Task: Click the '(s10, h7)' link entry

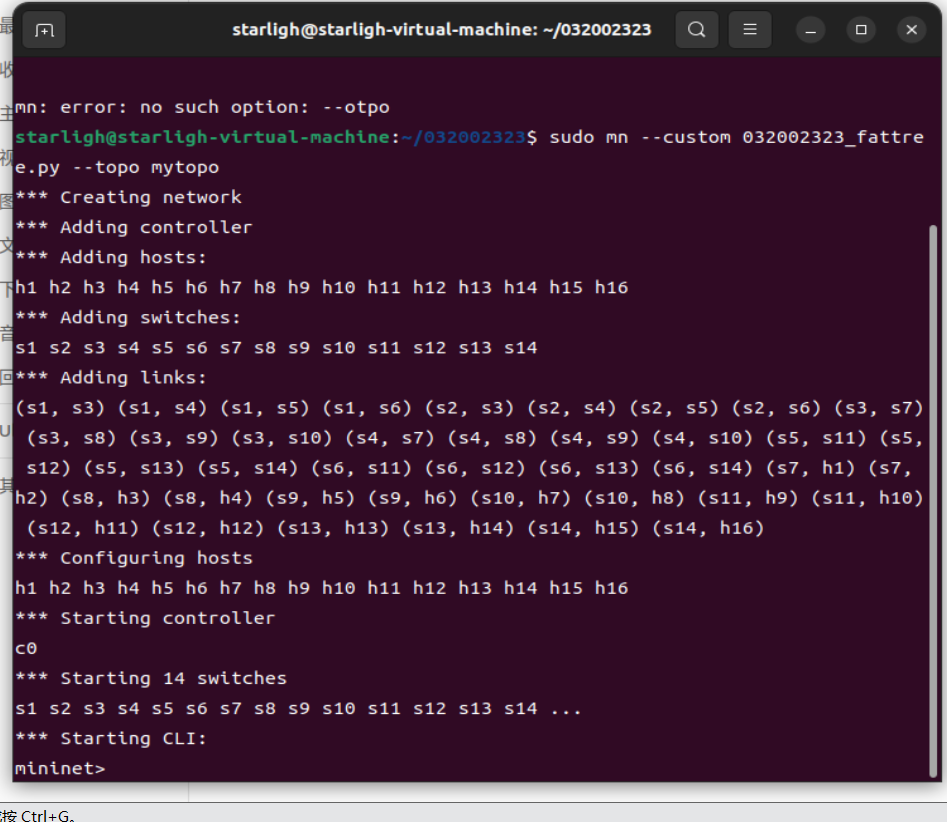Action: [521, 498]
